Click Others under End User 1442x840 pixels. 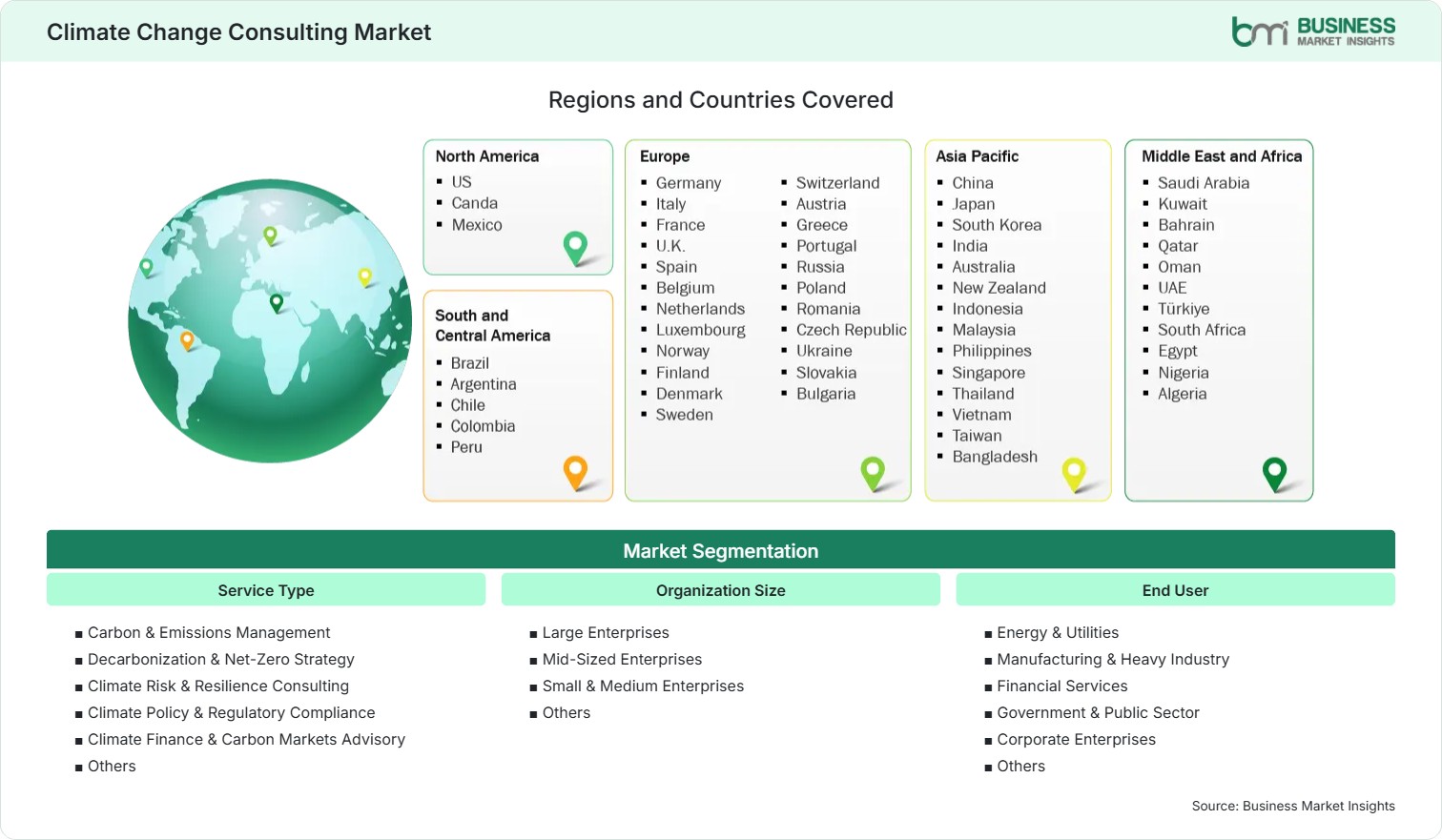[x=1020, y=766]
